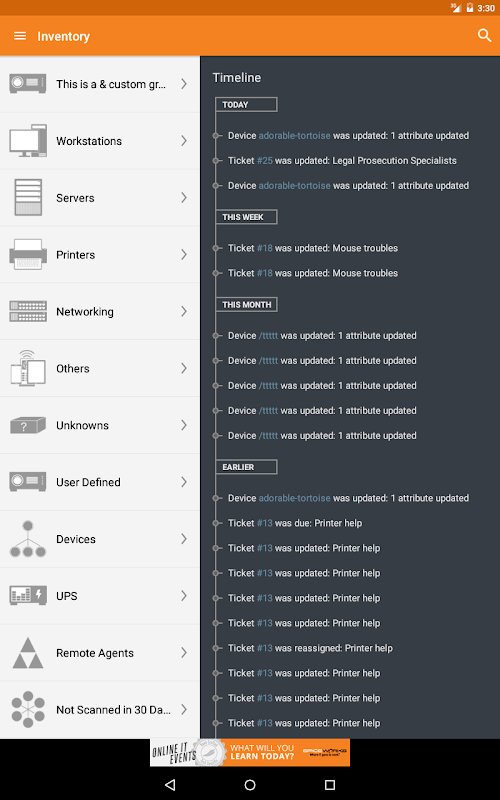Open the hamburger navigation menu
This screenshot has width=500, height=800.
(20, 36)
